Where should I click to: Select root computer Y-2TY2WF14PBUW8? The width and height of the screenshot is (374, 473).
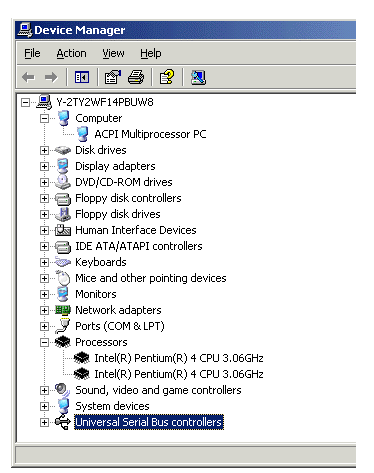105,102
